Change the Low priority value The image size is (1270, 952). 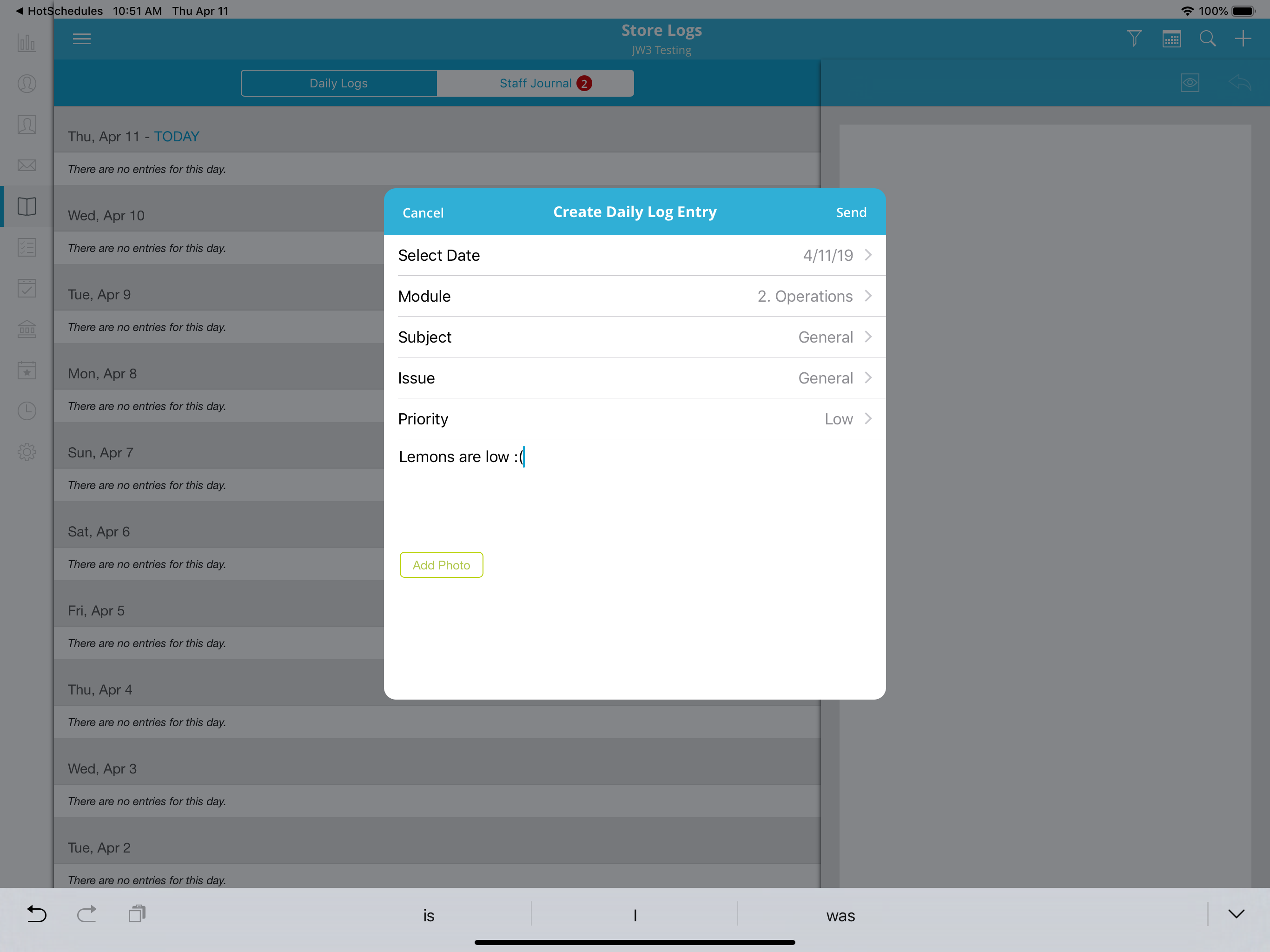pyautogui.click(x=839, y=419)
